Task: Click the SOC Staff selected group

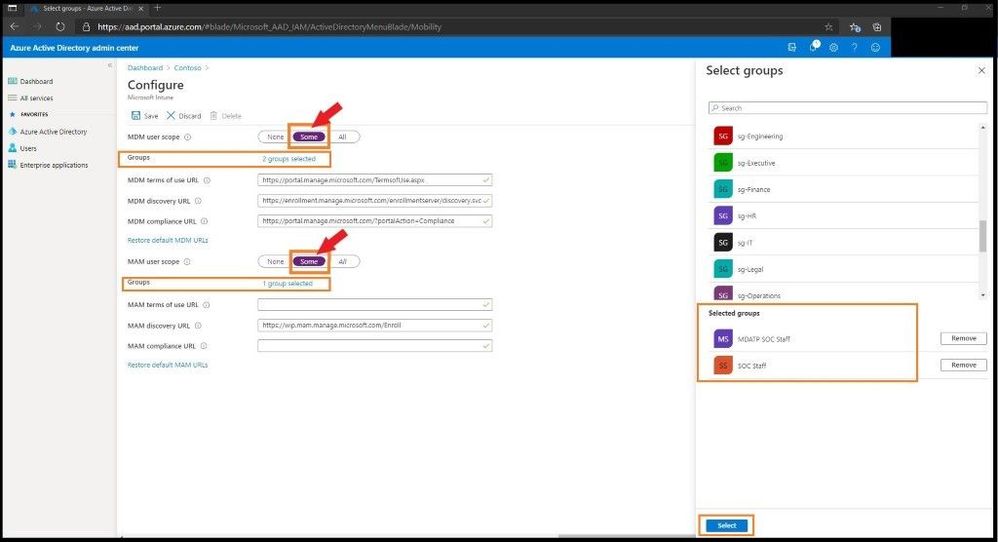Action: 740,366
